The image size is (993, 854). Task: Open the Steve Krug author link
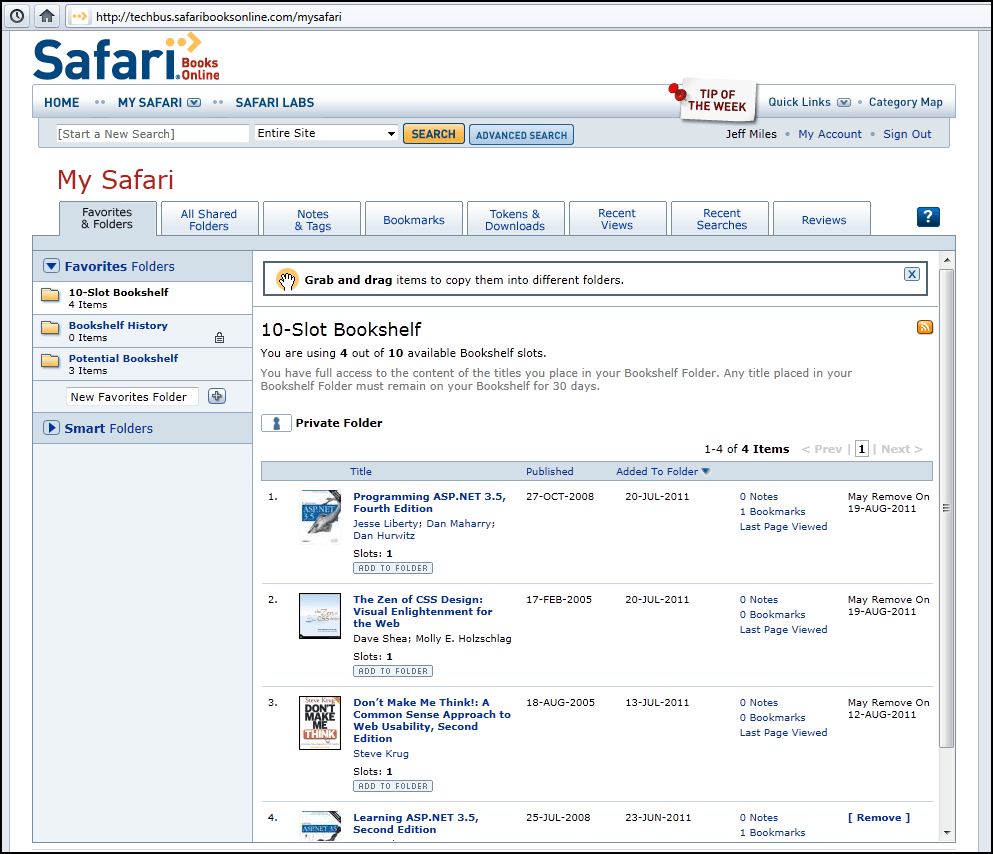pos(381,753)
